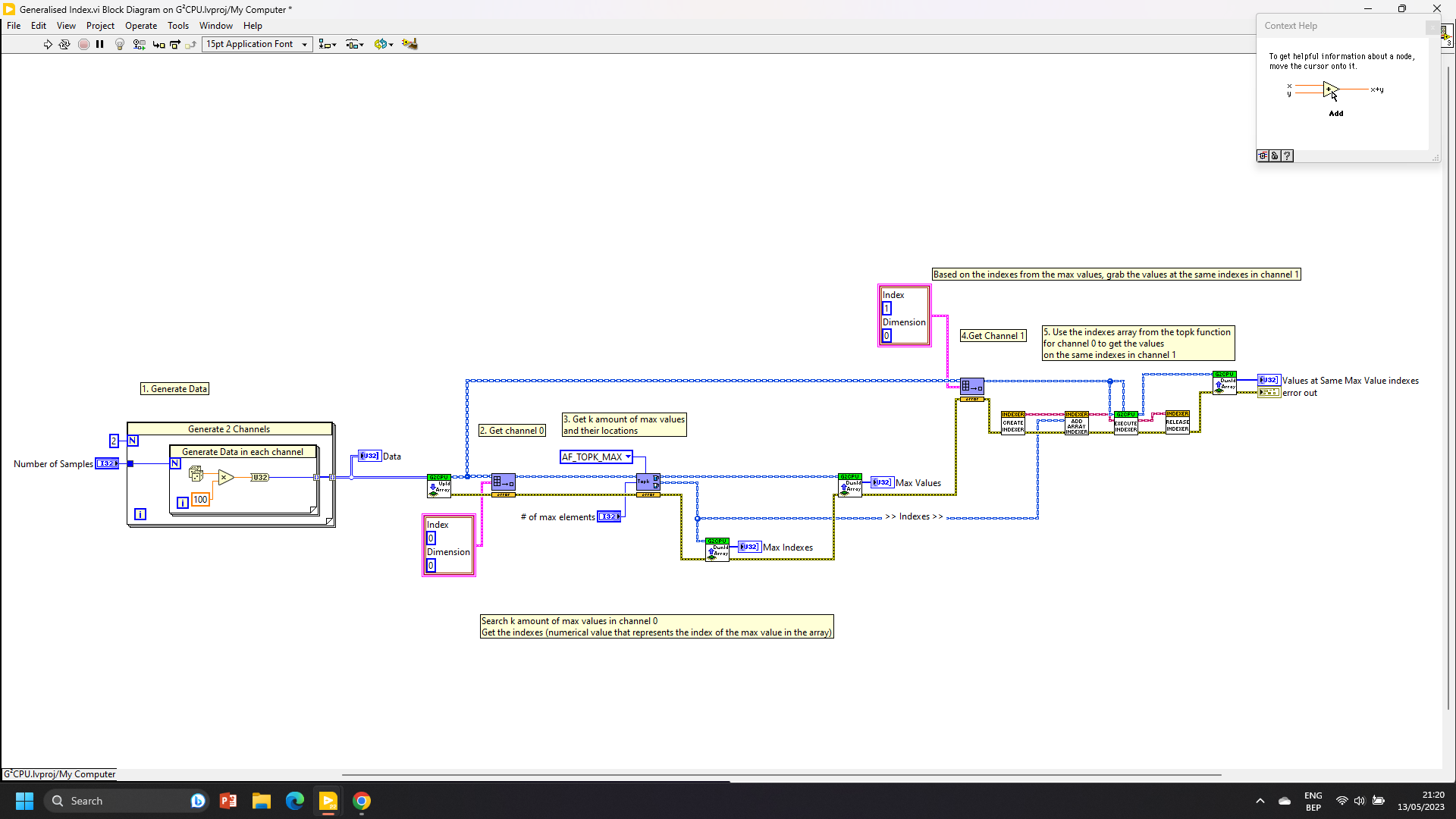Click the RELEASE INDEXER node
The height and width of the screenshot is (819, 1456).
1177,422
